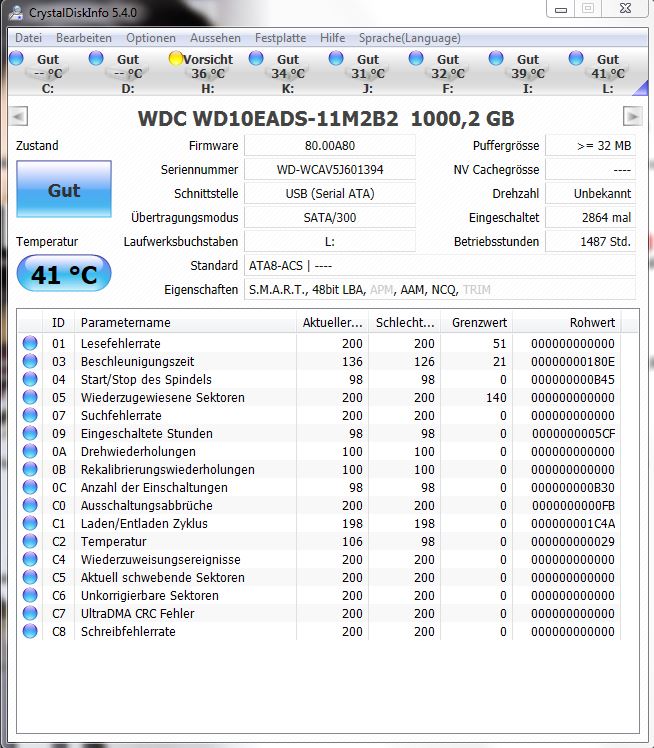The height and width of the screenshot is (748, 654).
Task: Select drive K: status icon
Action: pos(256,59)
